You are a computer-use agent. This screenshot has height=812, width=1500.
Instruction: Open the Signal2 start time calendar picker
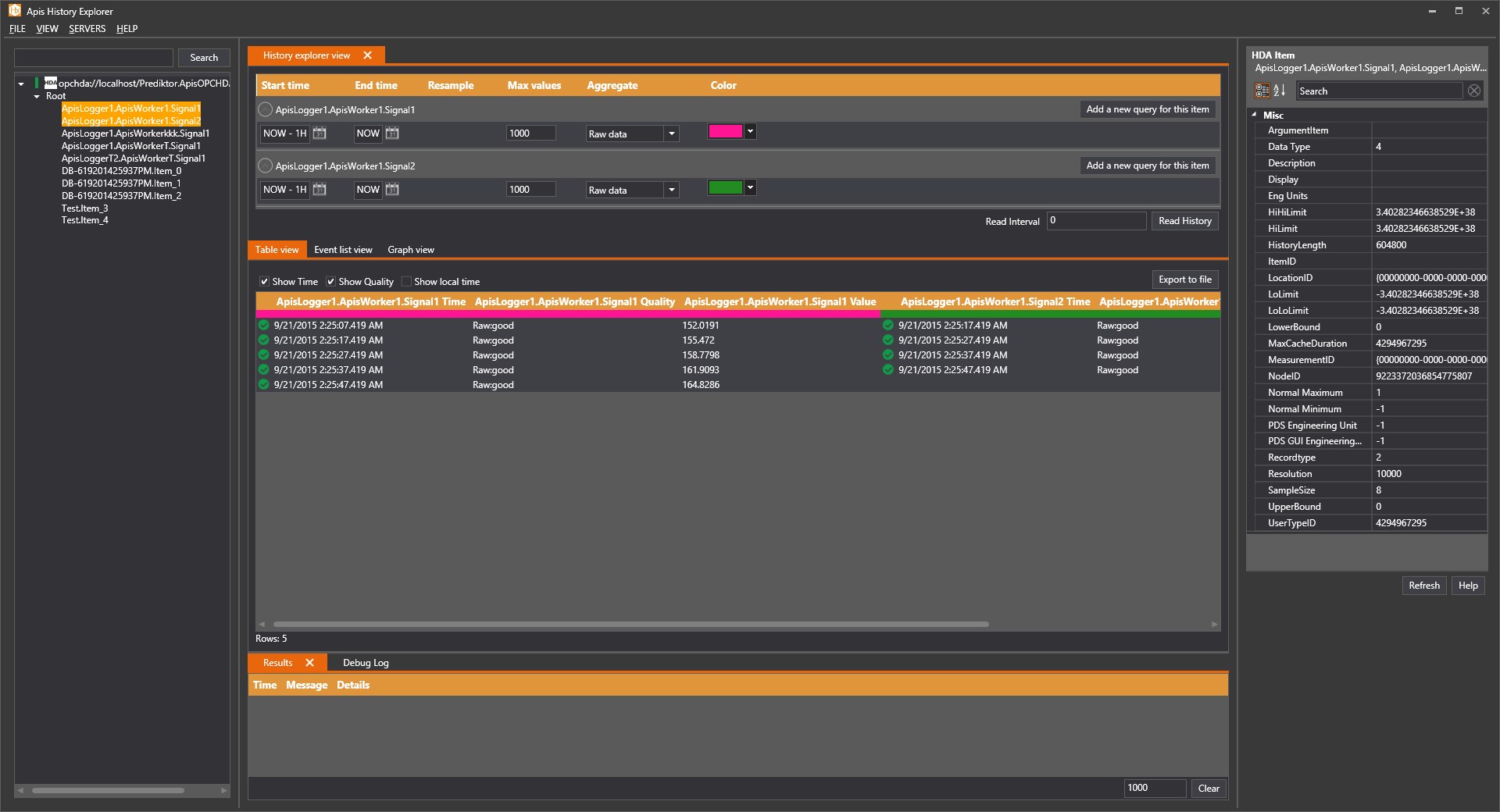pos(320,190)
